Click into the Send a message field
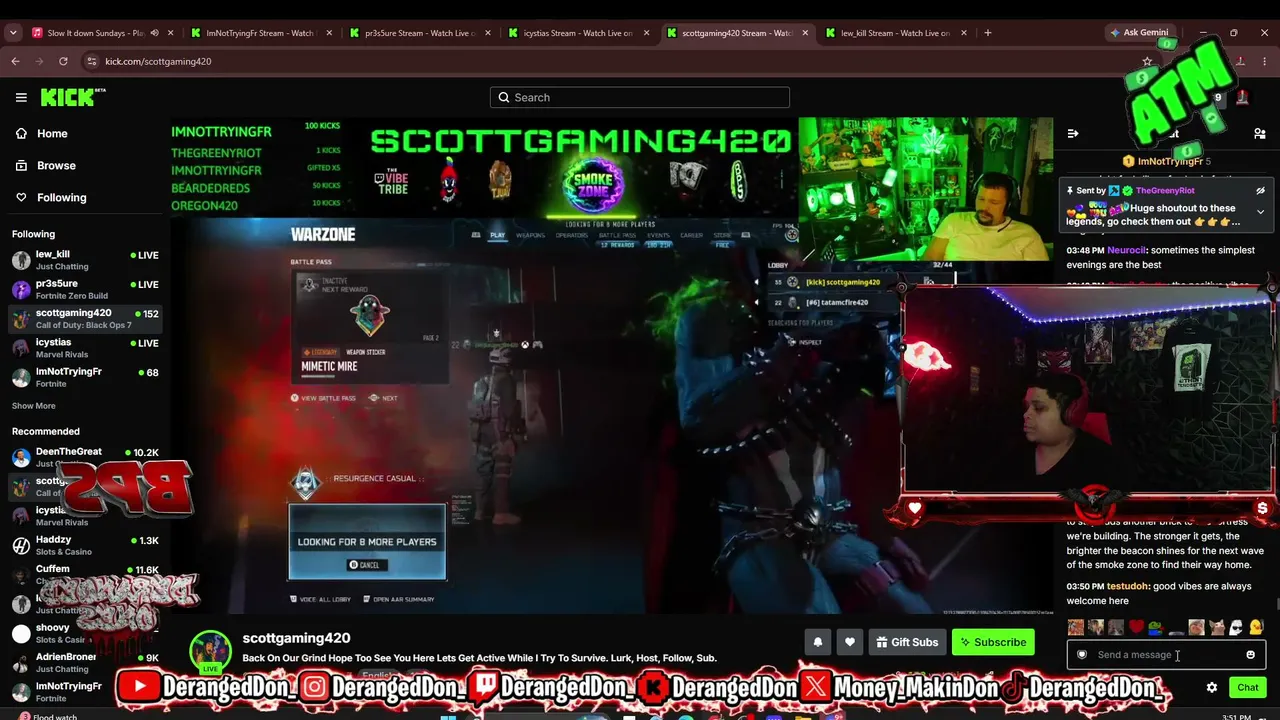 [x=1165, y=655]
